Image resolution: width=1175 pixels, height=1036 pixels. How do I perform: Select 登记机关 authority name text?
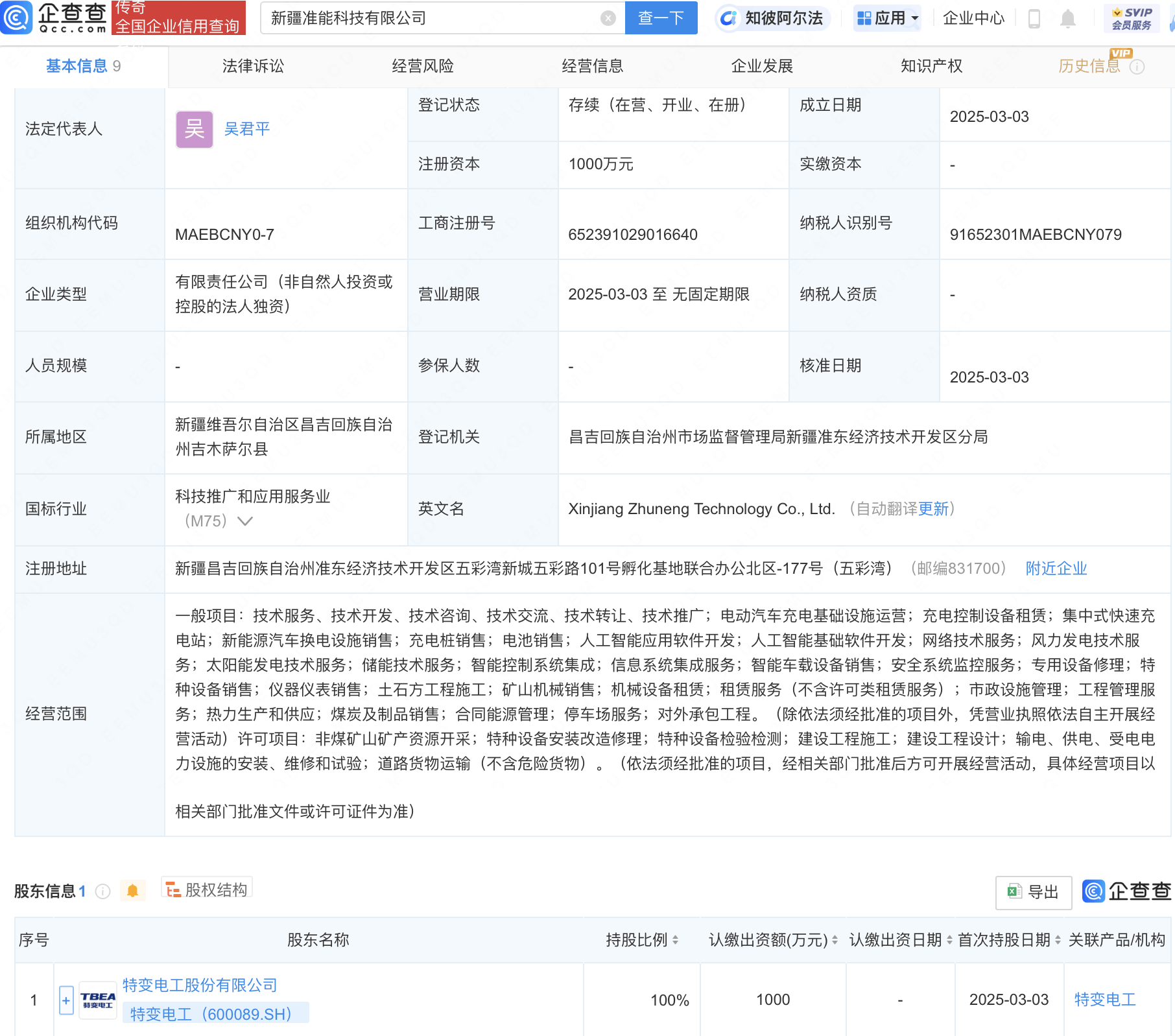[x=778, y=437]
